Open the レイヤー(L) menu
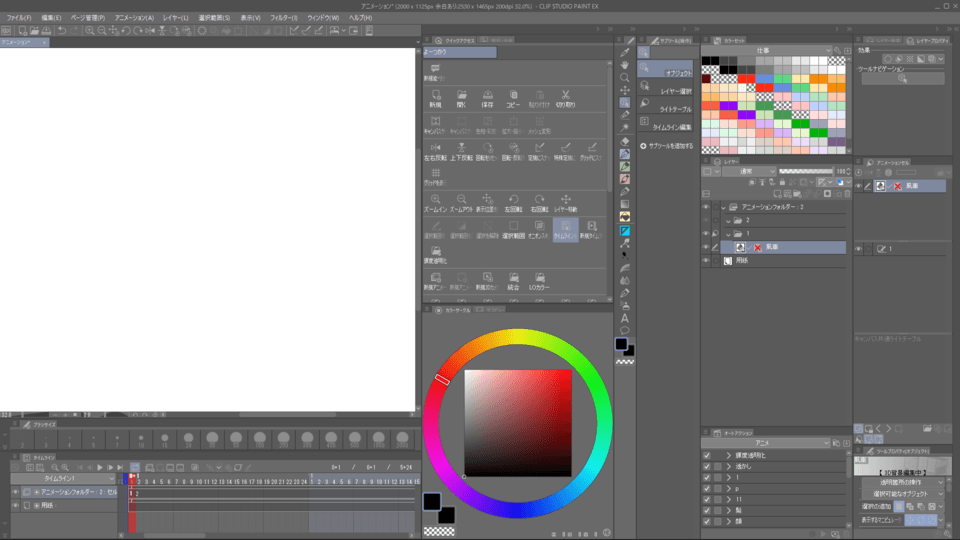960x540 pixels. tap(176, 18)
